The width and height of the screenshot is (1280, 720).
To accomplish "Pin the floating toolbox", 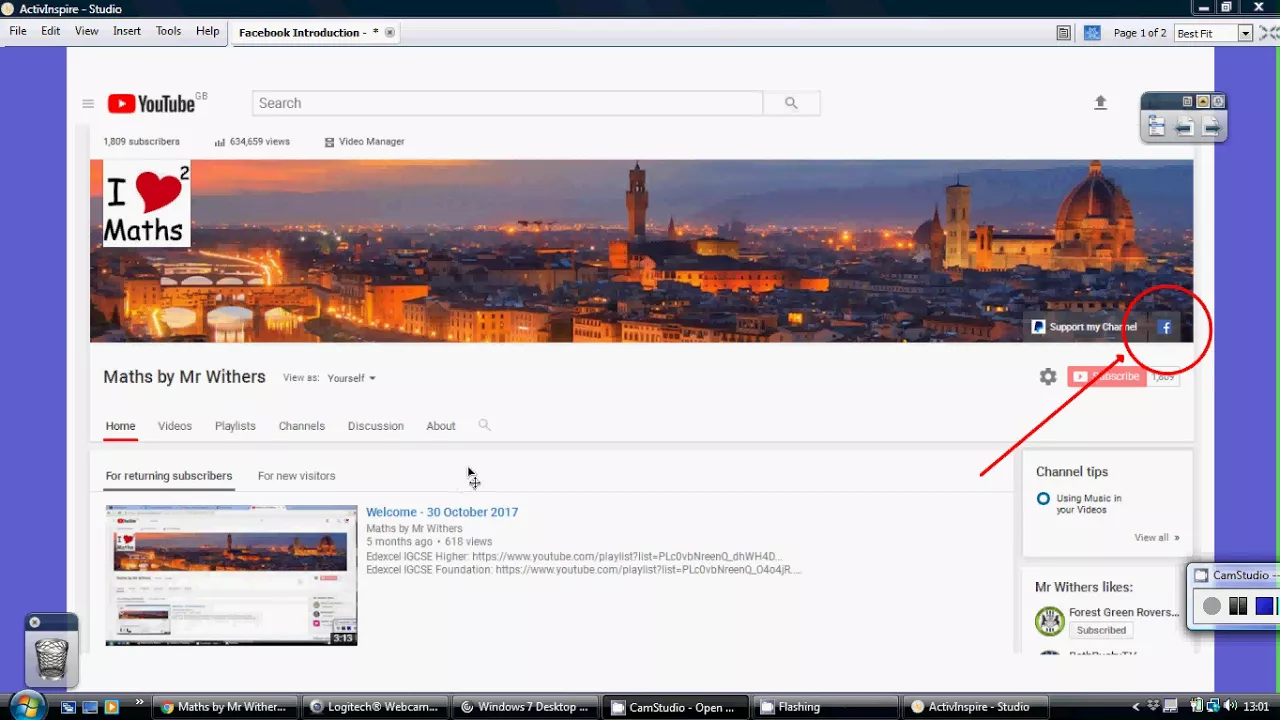I will pos(1218,101).
